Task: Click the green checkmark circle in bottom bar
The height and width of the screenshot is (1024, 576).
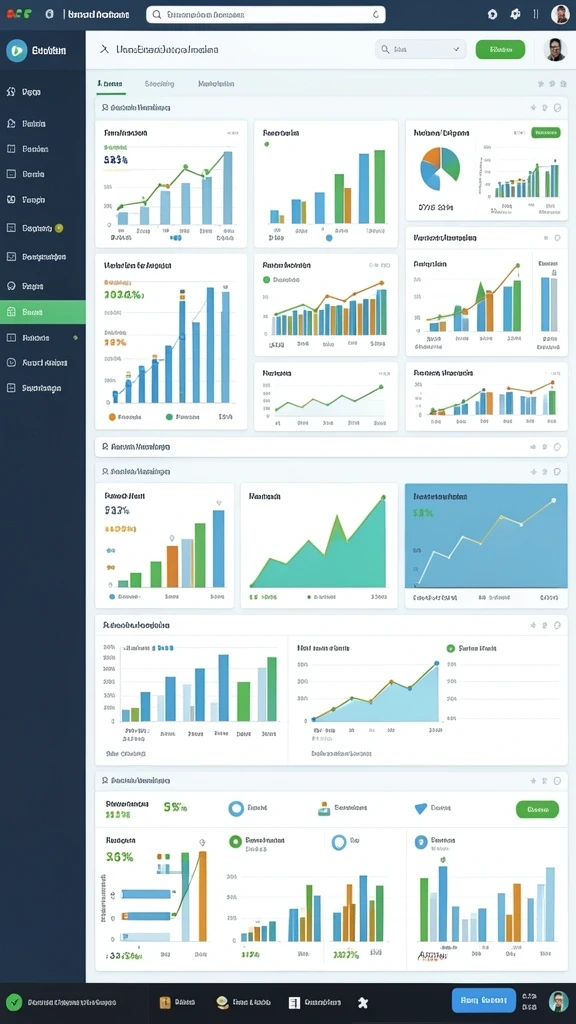Action: point(14,1001)
